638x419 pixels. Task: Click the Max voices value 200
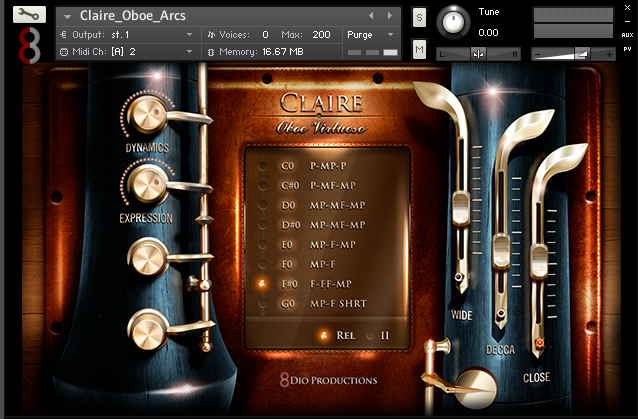tap(321, 35)
